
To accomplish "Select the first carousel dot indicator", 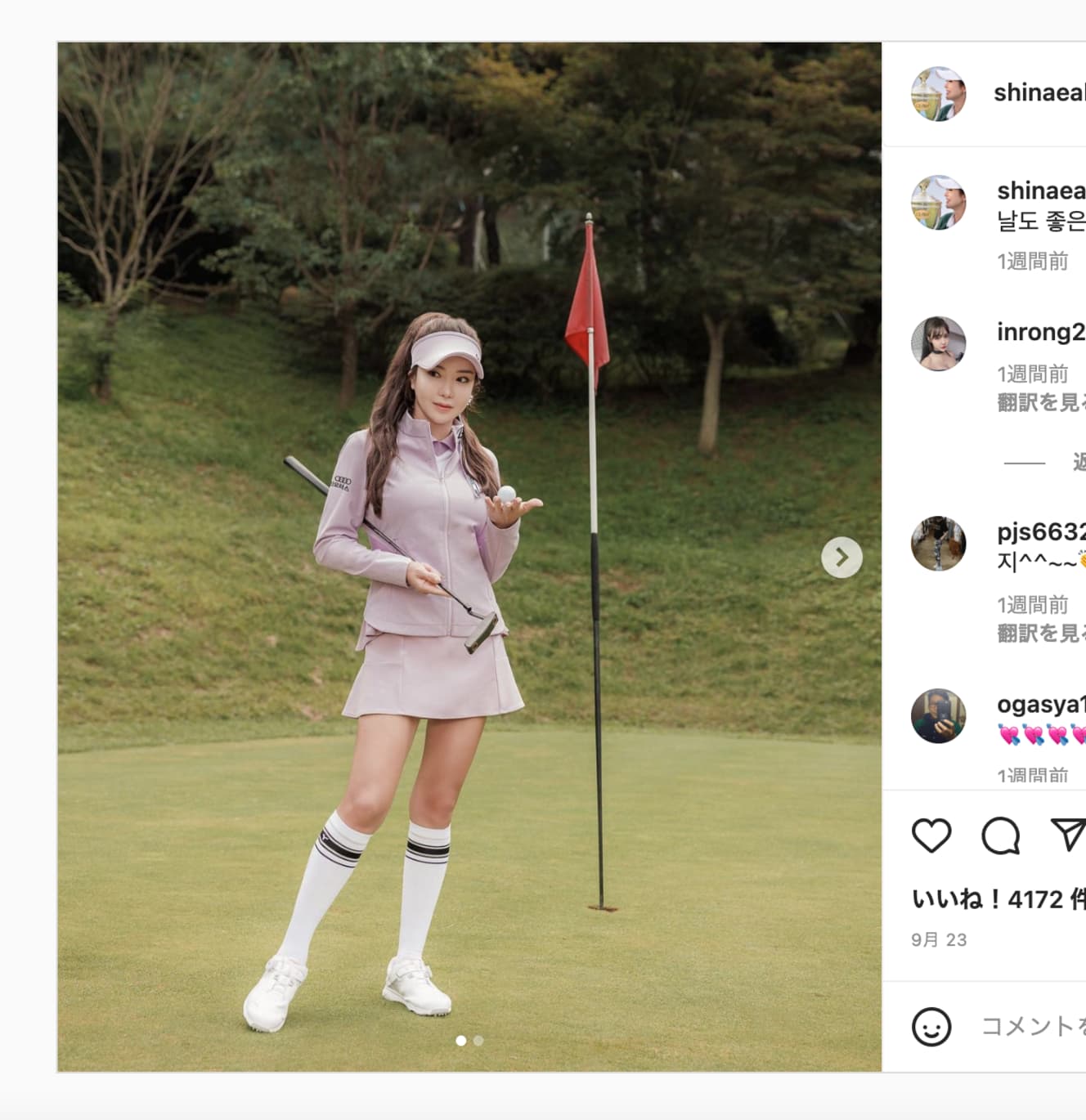I will (460, 1041).
